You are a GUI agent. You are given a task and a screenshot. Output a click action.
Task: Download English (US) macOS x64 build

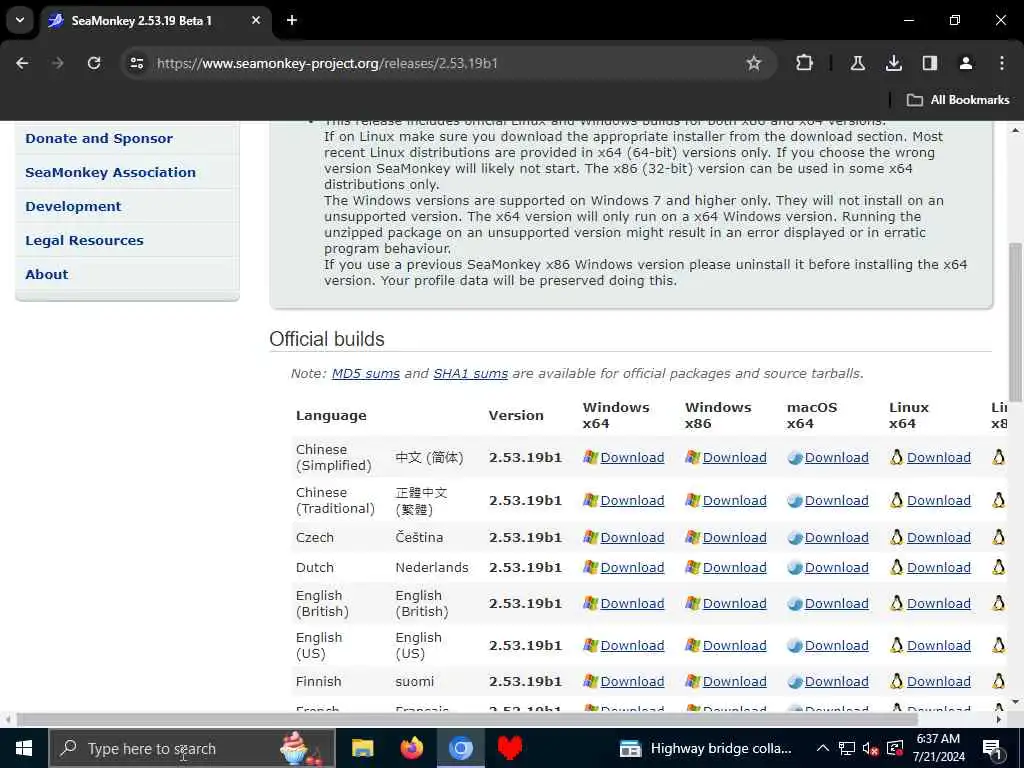[x=837, y=645]
